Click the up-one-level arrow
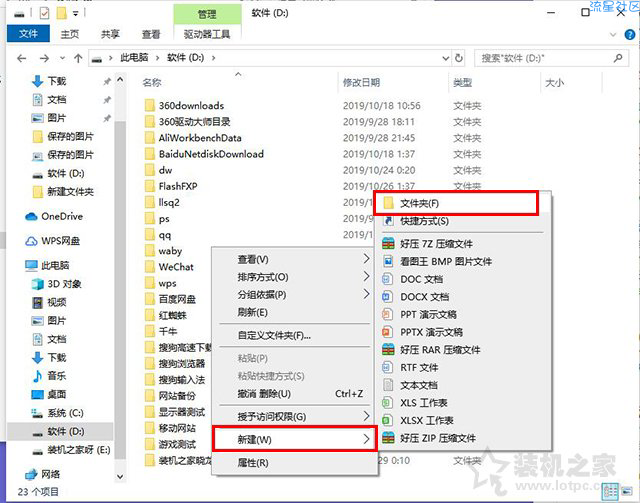This screenshot has height=503, width=640. tap(78, 58)
